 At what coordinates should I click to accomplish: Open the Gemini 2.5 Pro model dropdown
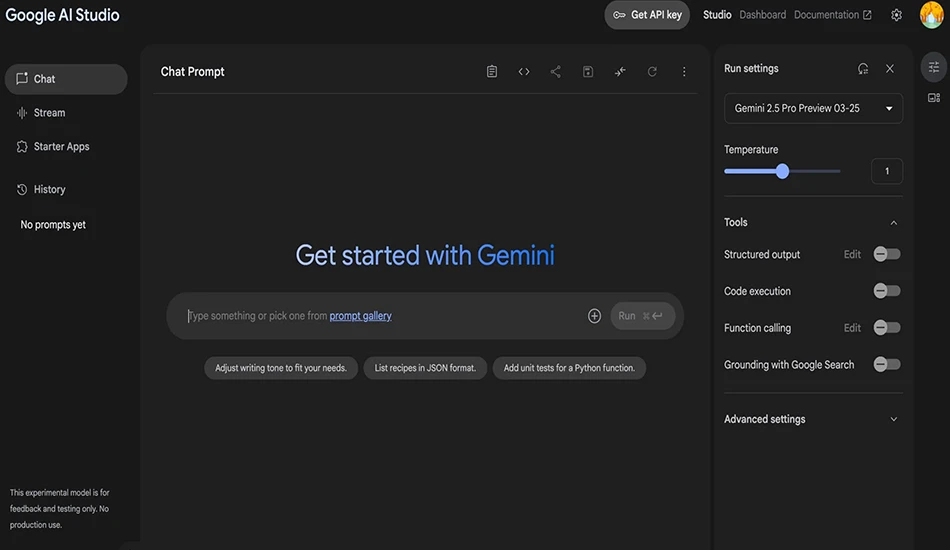pyautogui.click(x=813, y=108)
